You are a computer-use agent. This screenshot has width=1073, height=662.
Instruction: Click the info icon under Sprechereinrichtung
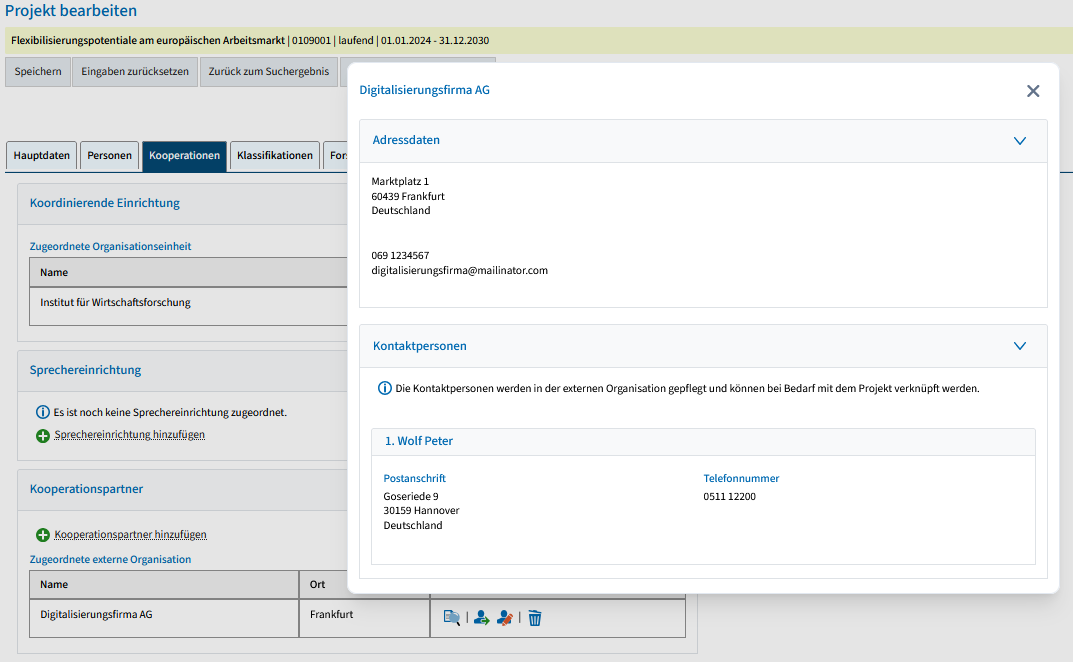[43, 412]
